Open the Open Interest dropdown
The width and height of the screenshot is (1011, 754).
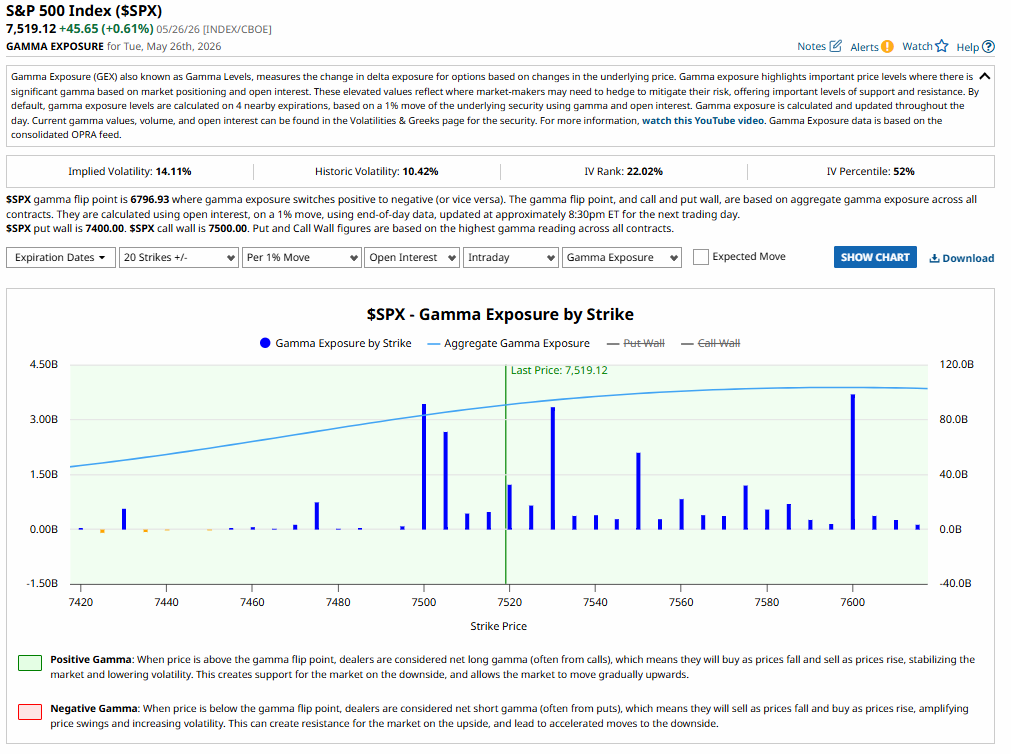pyautogui.click(x=412, y=257)
